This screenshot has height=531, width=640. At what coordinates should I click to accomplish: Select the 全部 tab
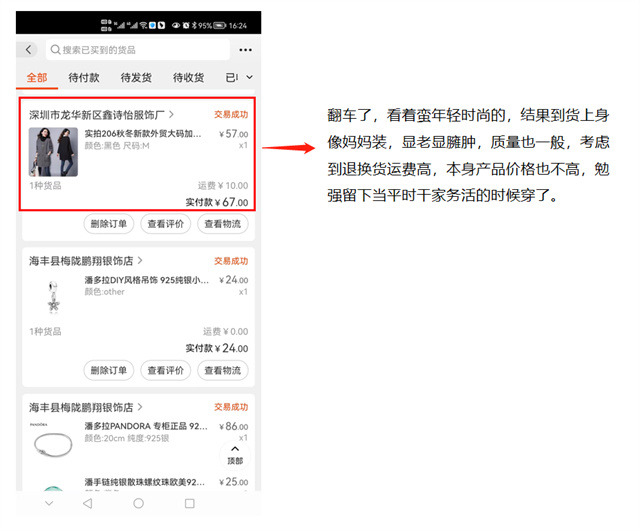click(x=37, y=78)
